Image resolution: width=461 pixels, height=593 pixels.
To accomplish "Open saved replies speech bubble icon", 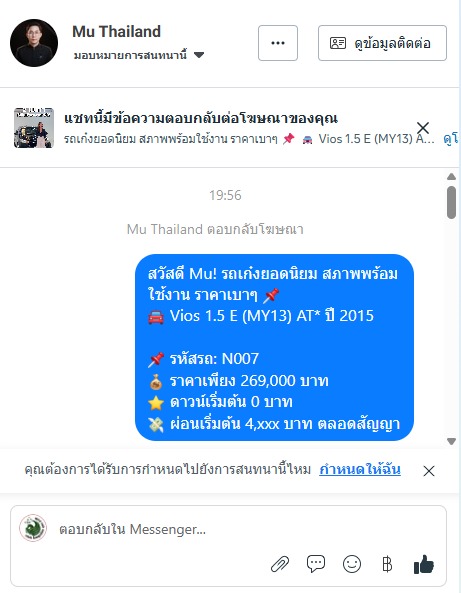I will click(316, 564).
